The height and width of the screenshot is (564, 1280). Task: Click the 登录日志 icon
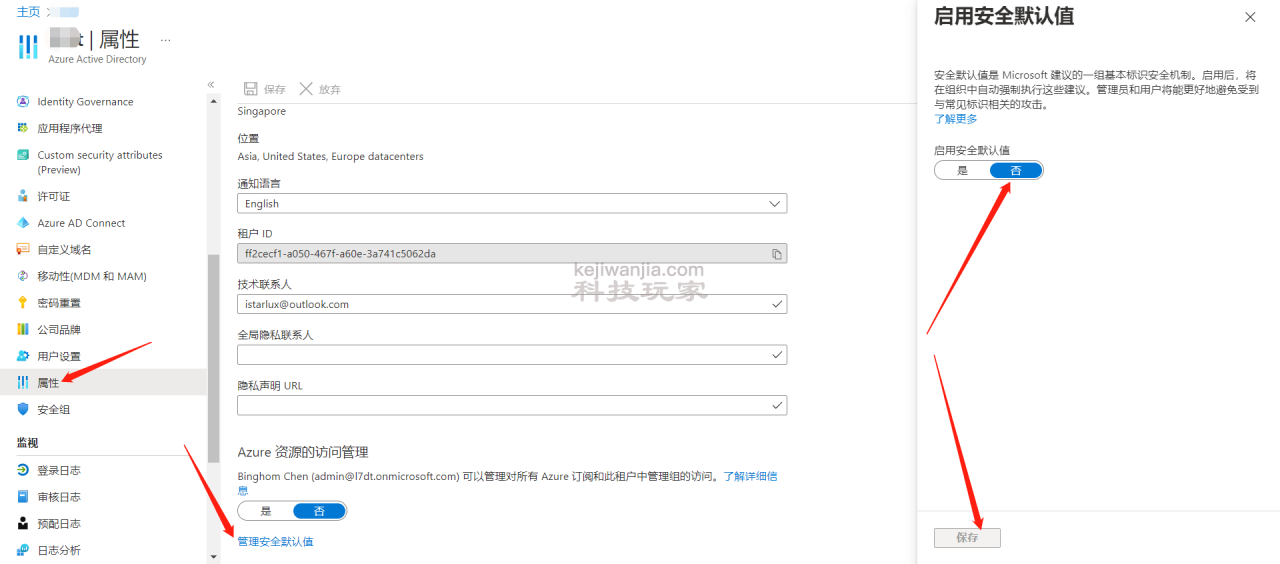[x=23, y=470]
